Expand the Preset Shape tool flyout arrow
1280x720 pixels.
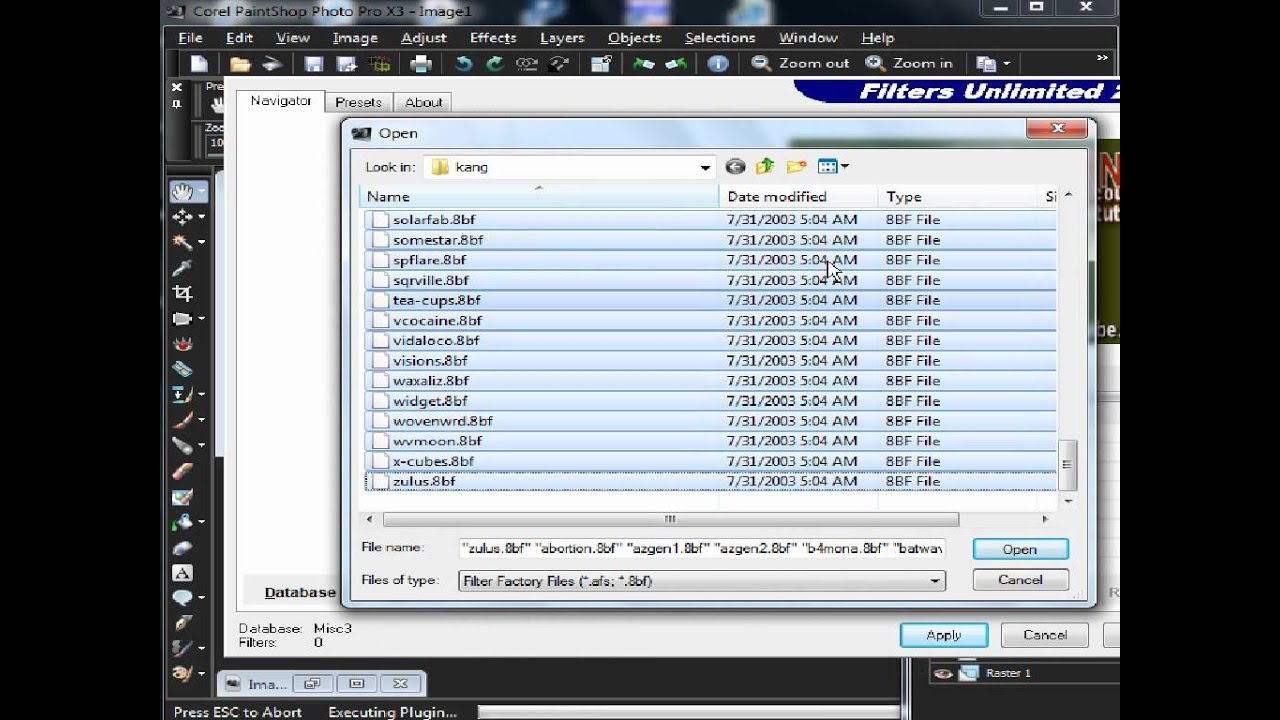[x=201, y=598]
